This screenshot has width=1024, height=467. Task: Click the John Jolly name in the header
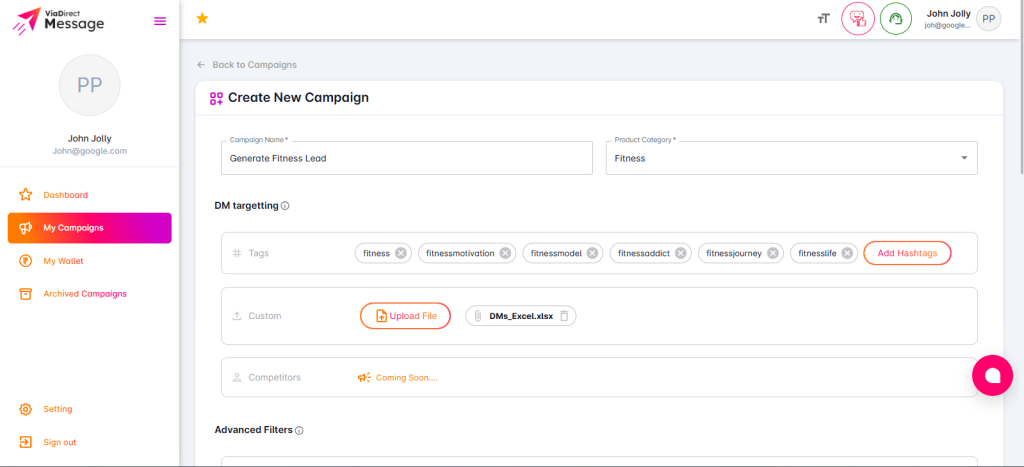pos(948,14)
